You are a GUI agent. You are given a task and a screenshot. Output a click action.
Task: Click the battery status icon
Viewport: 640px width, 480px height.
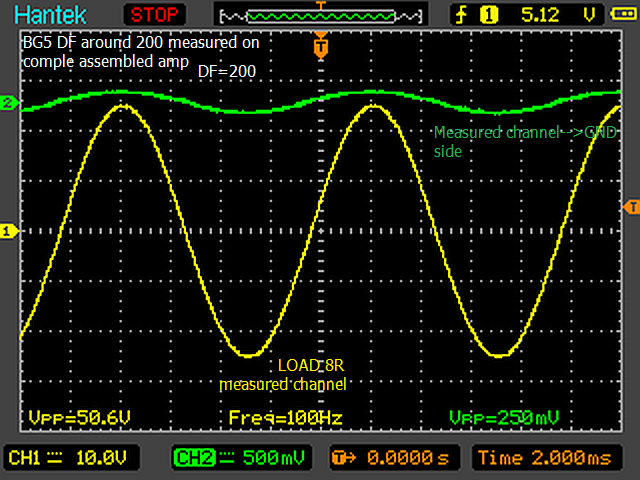[622, 14]
